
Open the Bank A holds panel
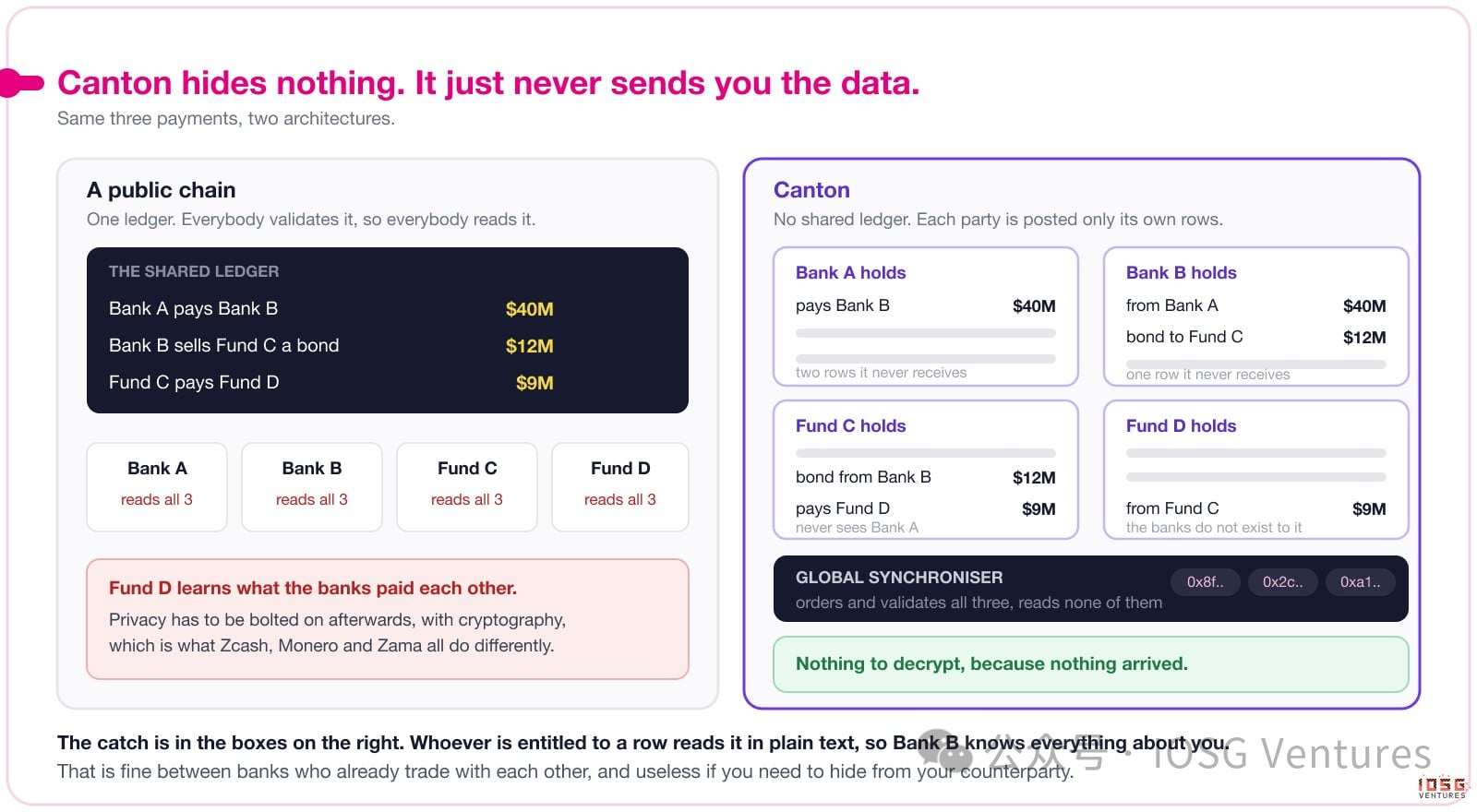point(926,316)
